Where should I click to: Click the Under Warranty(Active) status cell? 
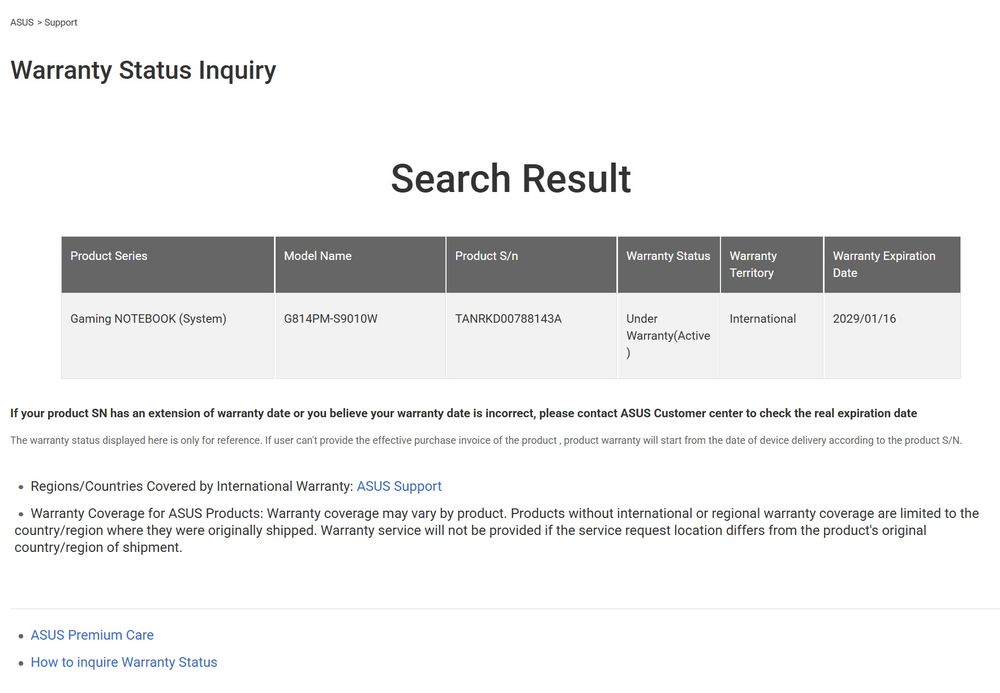pos(668,335)
